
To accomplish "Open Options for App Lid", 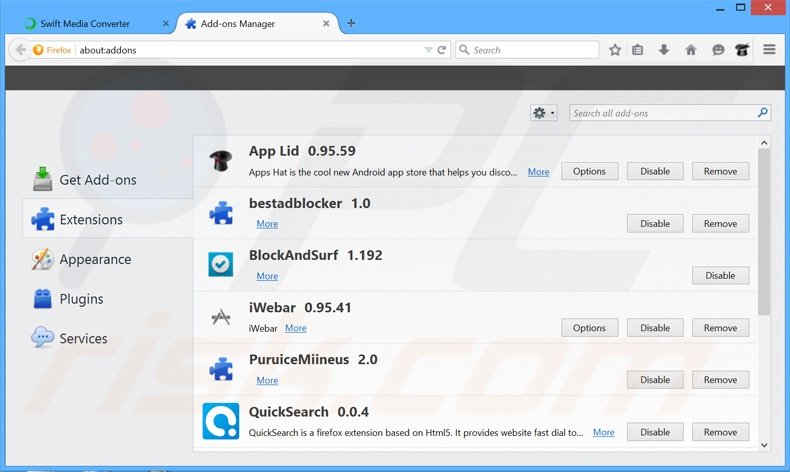I will [589, 171].
